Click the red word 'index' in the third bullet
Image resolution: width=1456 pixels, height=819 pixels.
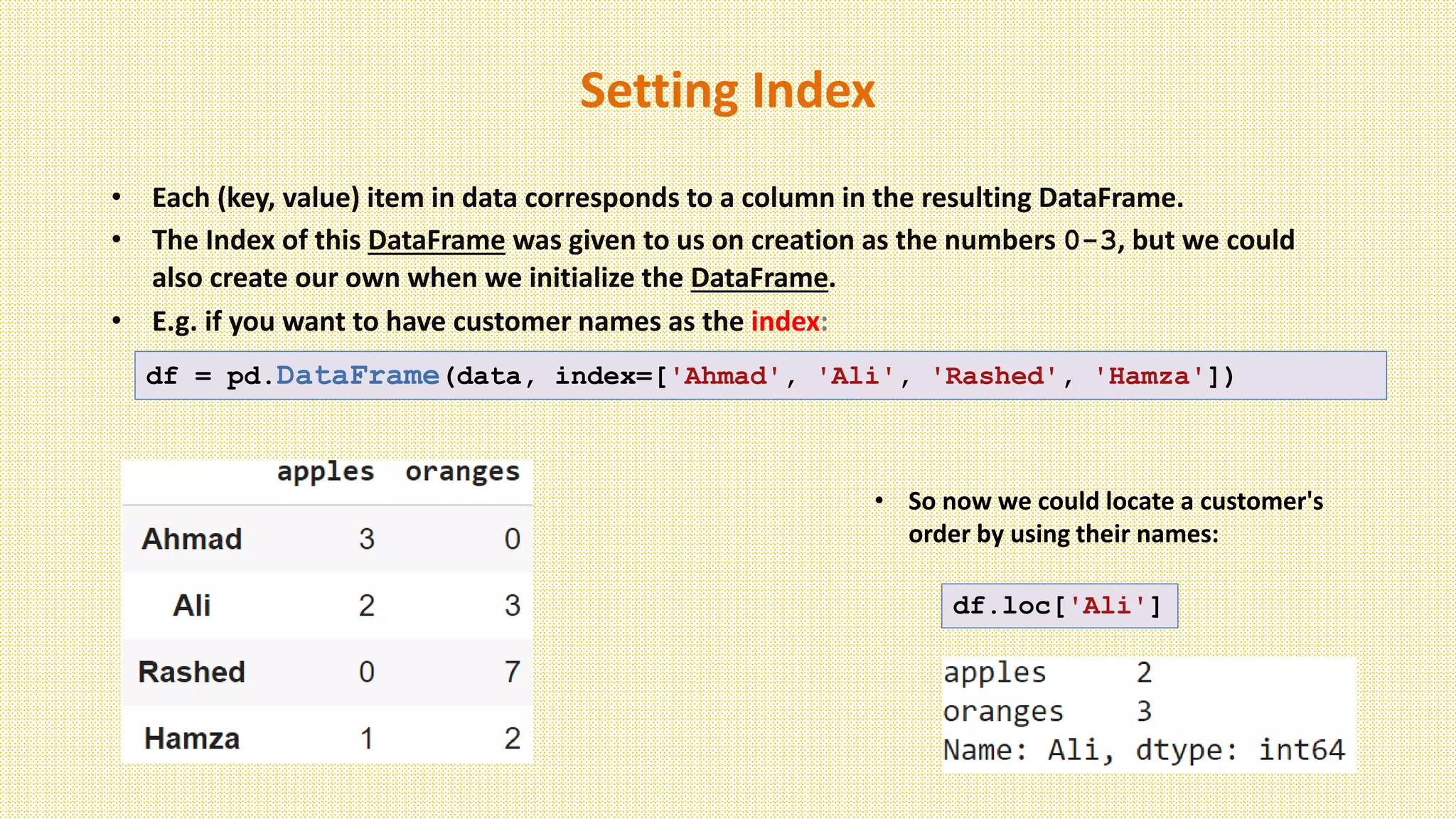click(x=786, y=321)
